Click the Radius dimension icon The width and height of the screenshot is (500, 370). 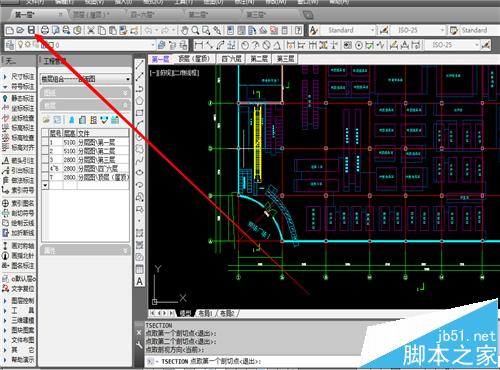(245, 45)
